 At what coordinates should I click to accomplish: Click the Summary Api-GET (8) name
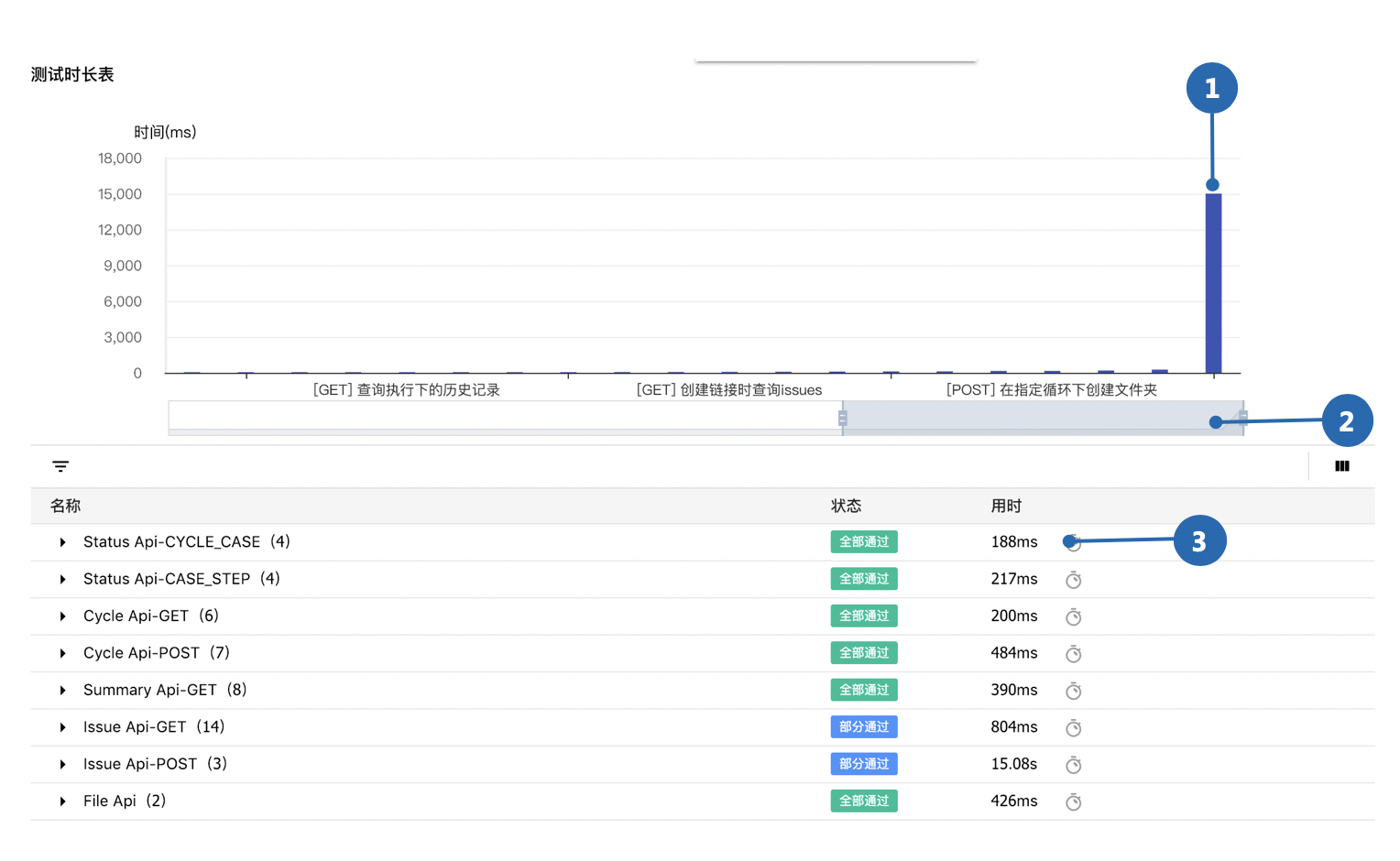(x=165, y=690)
